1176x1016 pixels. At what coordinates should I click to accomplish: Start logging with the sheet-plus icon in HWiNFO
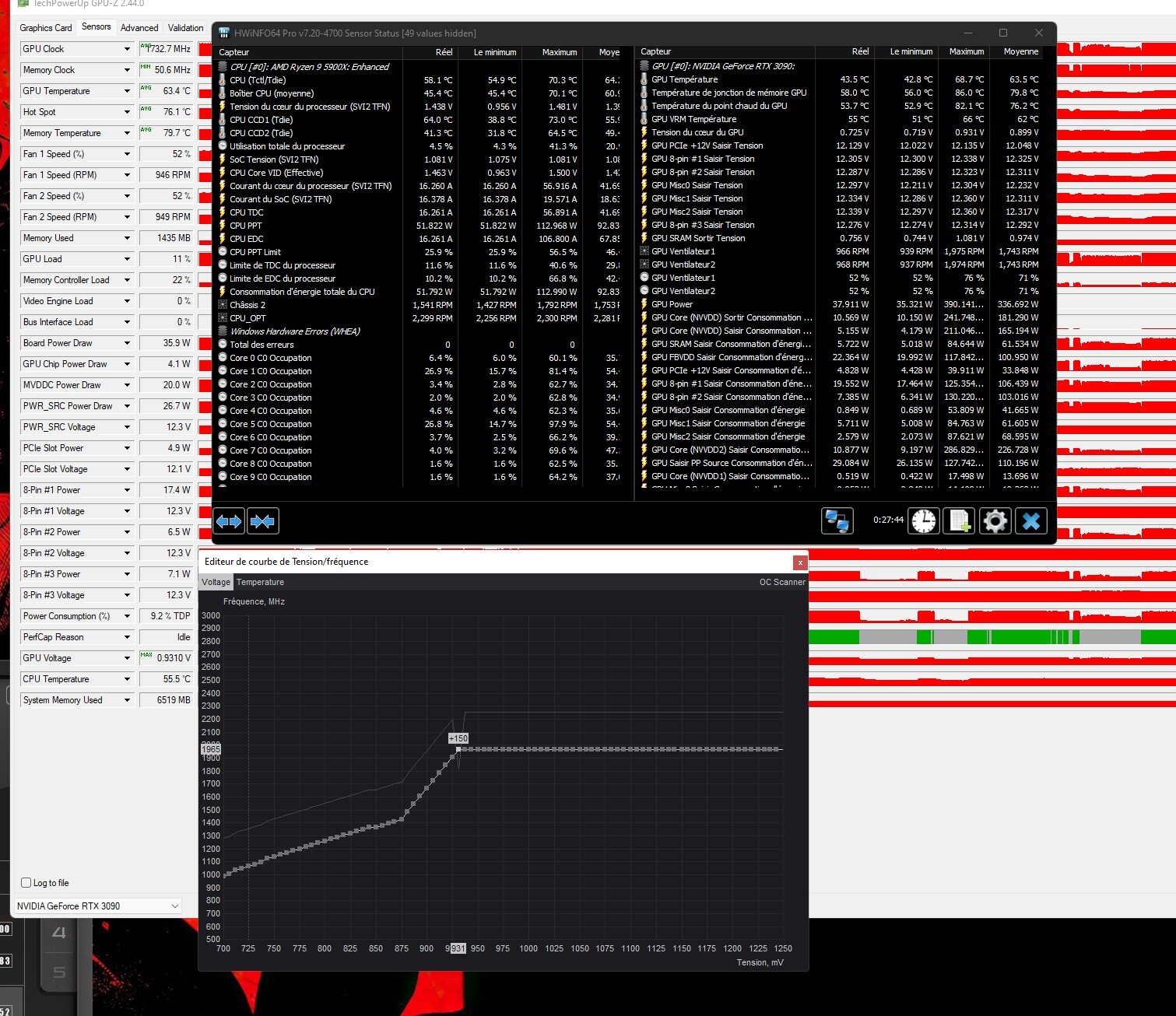[x=959, y=521]
